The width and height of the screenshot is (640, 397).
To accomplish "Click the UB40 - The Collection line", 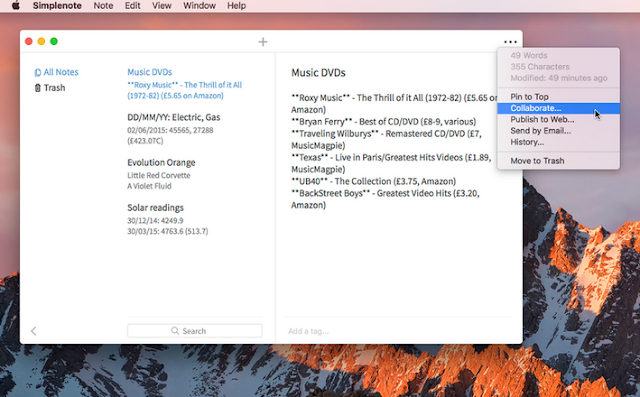I will [373, 181].
